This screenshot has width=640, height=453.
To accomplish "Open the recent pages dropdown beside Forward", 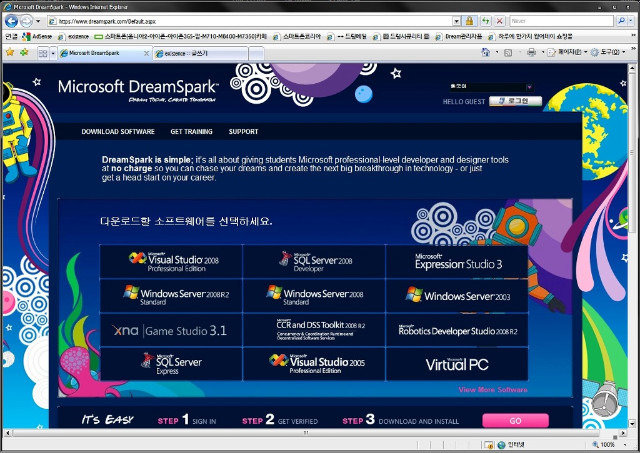I will (38, 21).
